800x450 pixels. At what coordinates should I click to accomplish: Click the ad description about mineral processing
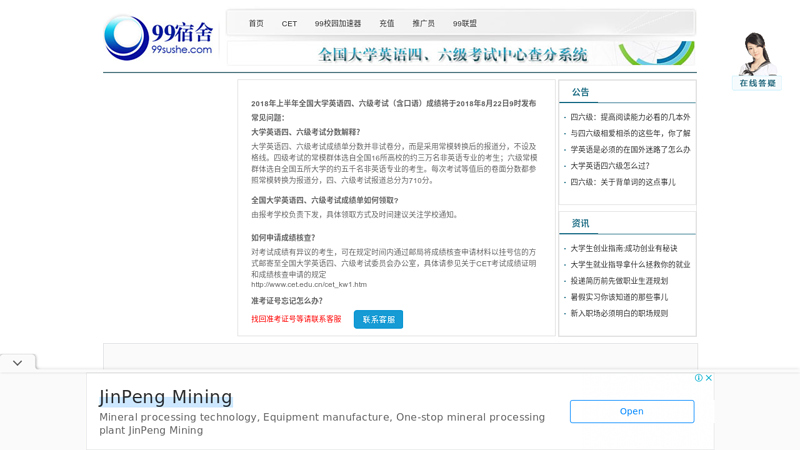(322, 423)
